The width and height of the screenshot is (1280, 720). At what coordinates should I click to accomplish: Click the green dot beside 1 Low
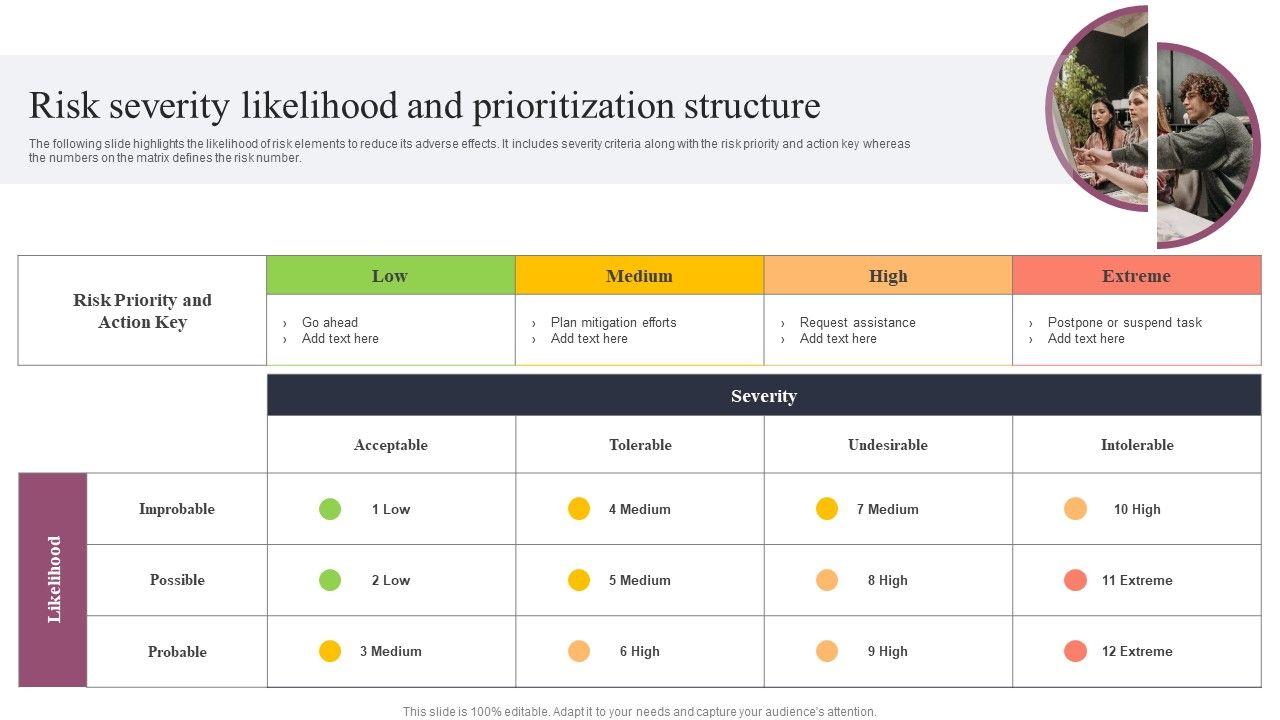tap(330, 509)
